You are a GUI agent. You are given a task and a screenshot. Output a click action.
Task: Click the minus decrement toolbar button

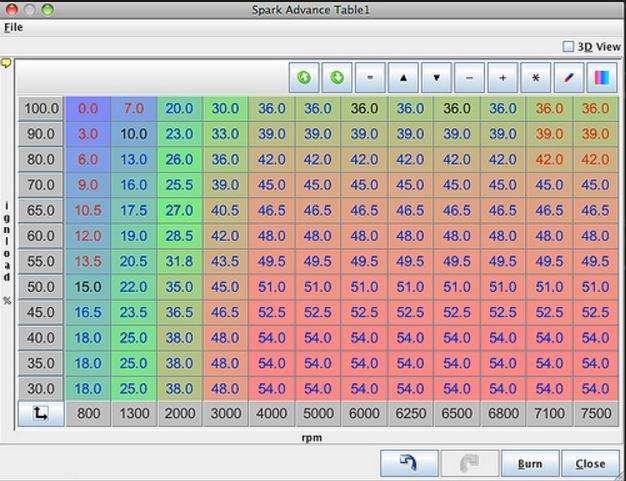(469, 77)
